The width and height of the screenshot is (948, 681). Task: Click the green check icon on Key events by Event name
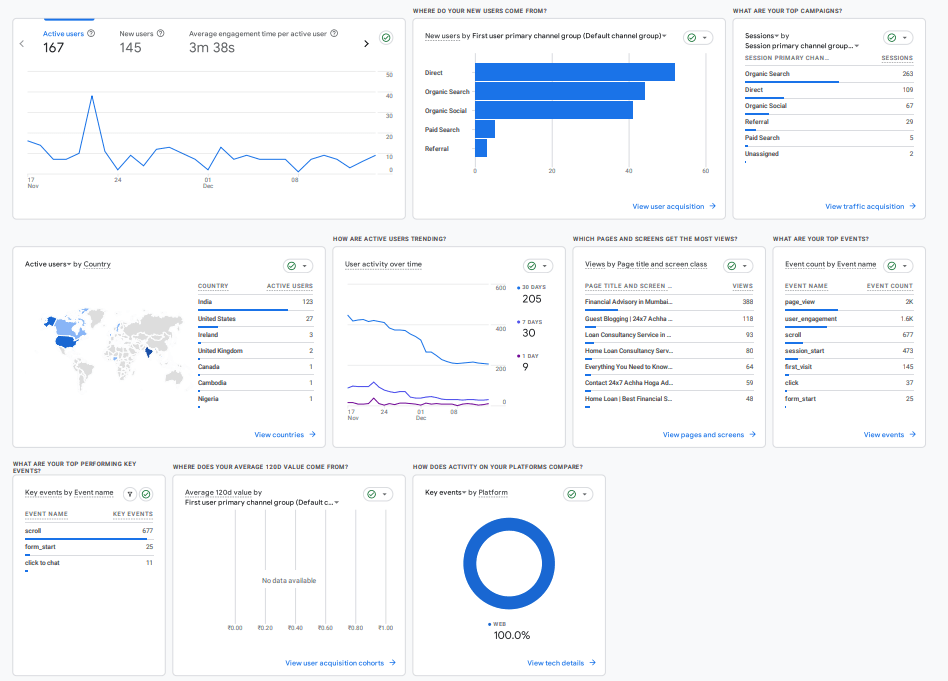coord(146,493)
